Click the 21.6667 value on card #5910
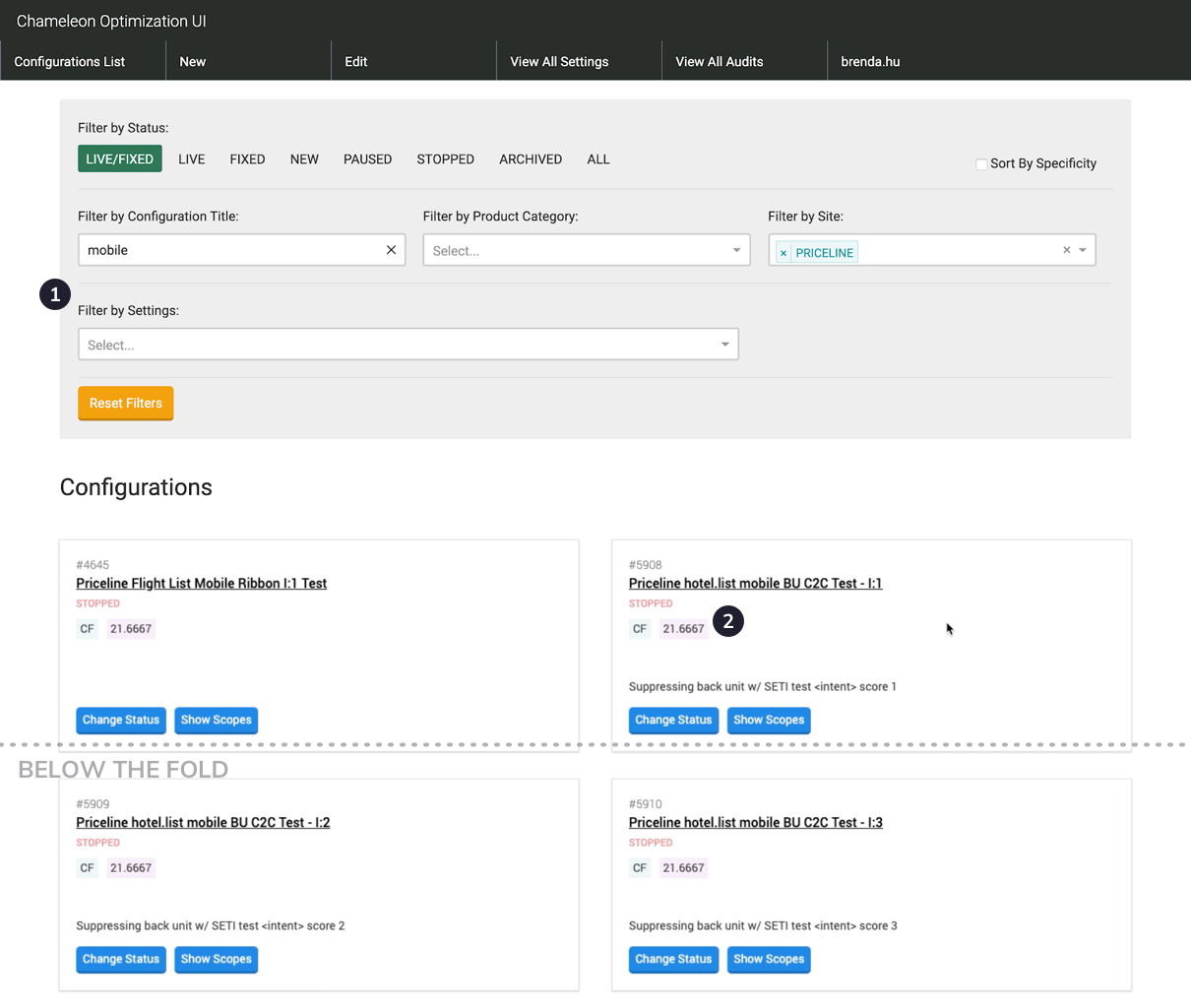Viewport: 1191px width, 1008px height. click(x=683, y=867)
